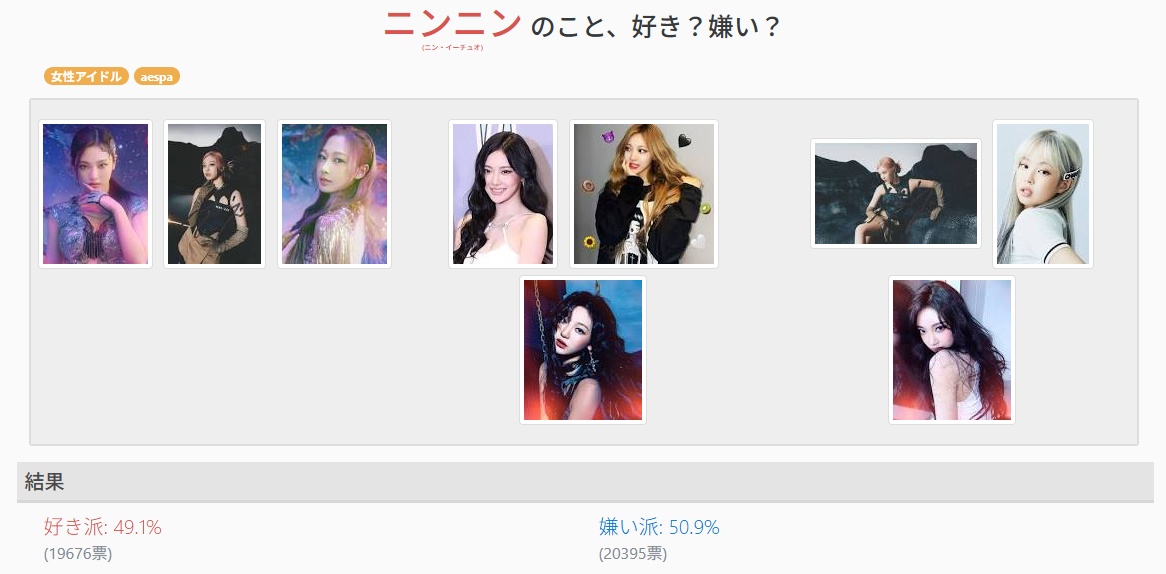View the platinum blonde photo with the hair clip
This screenshot has width=1166, height=574.
coord(1043,194)
